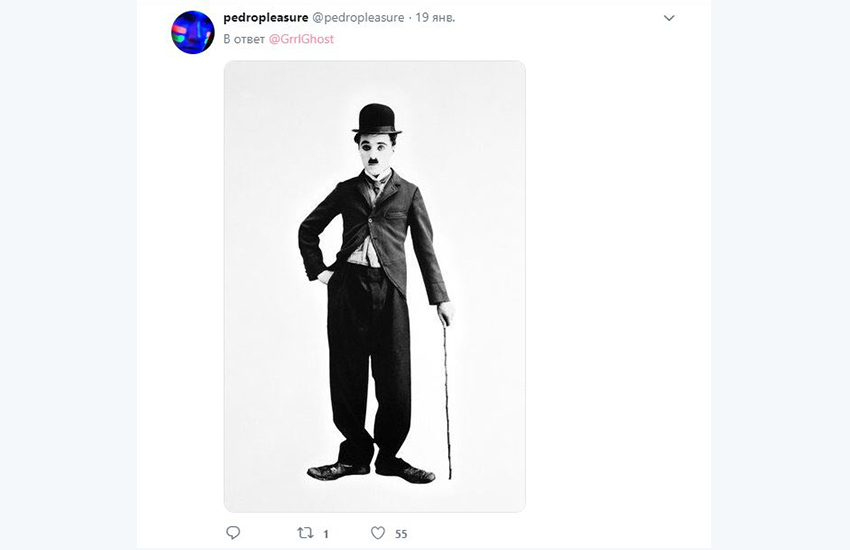Like the tweet with the heart icon
Viewport: 850px width, 550px height.
click(x=378, y=533)
